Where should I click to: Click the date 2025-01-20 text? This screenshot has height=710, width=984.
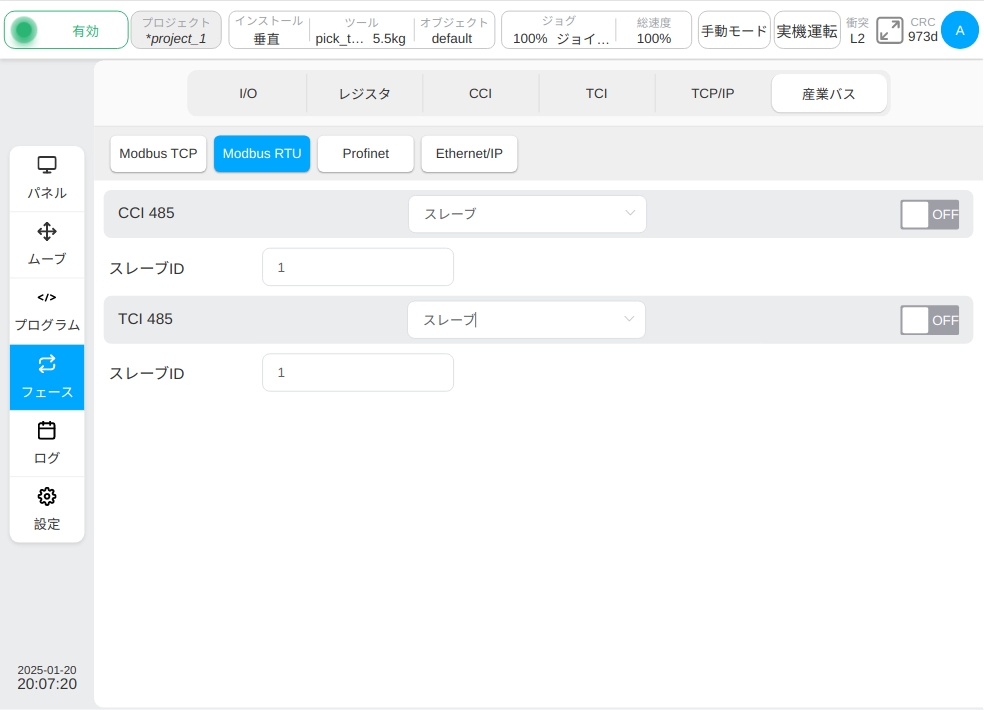47,670
